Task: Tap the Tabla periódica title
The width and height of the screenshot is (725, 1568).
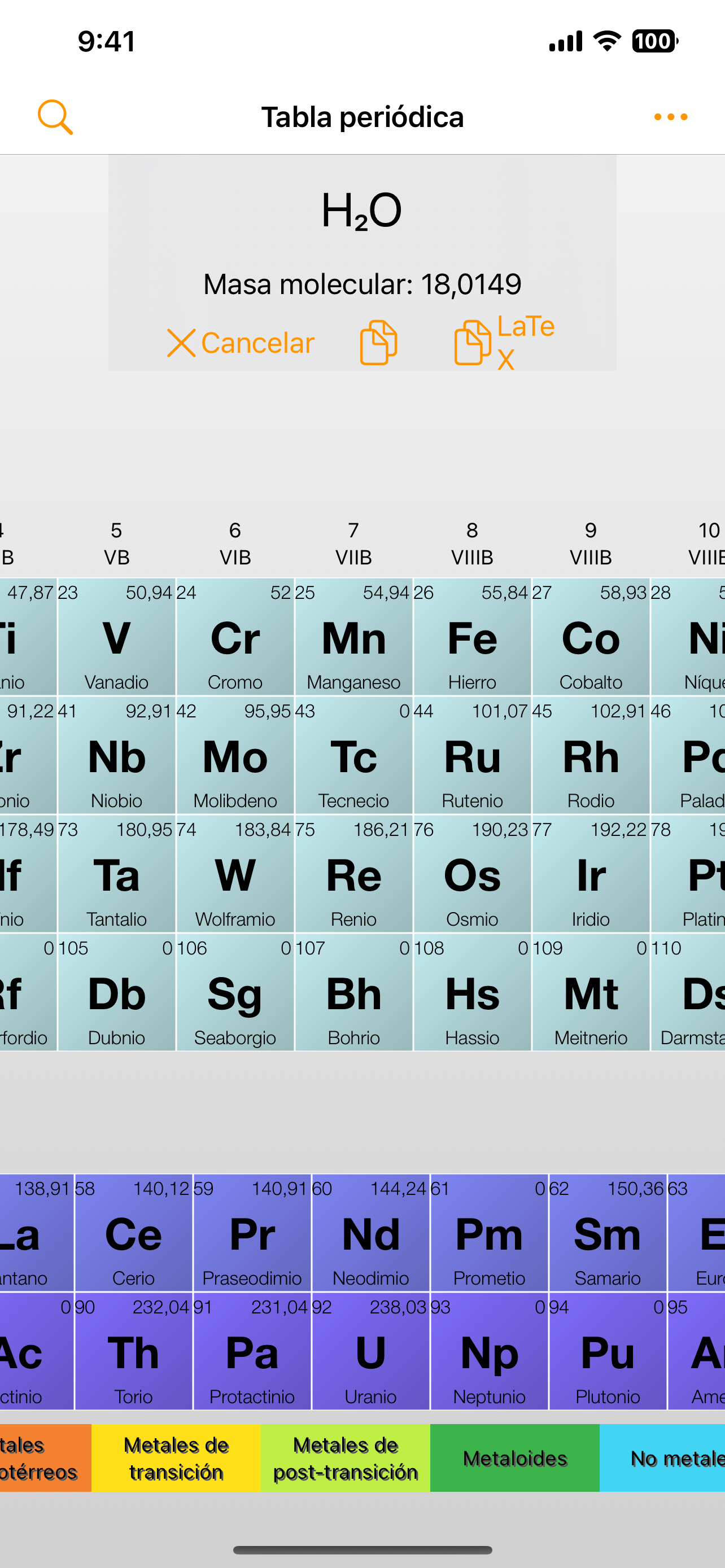Action: click(x=362, y=117)
